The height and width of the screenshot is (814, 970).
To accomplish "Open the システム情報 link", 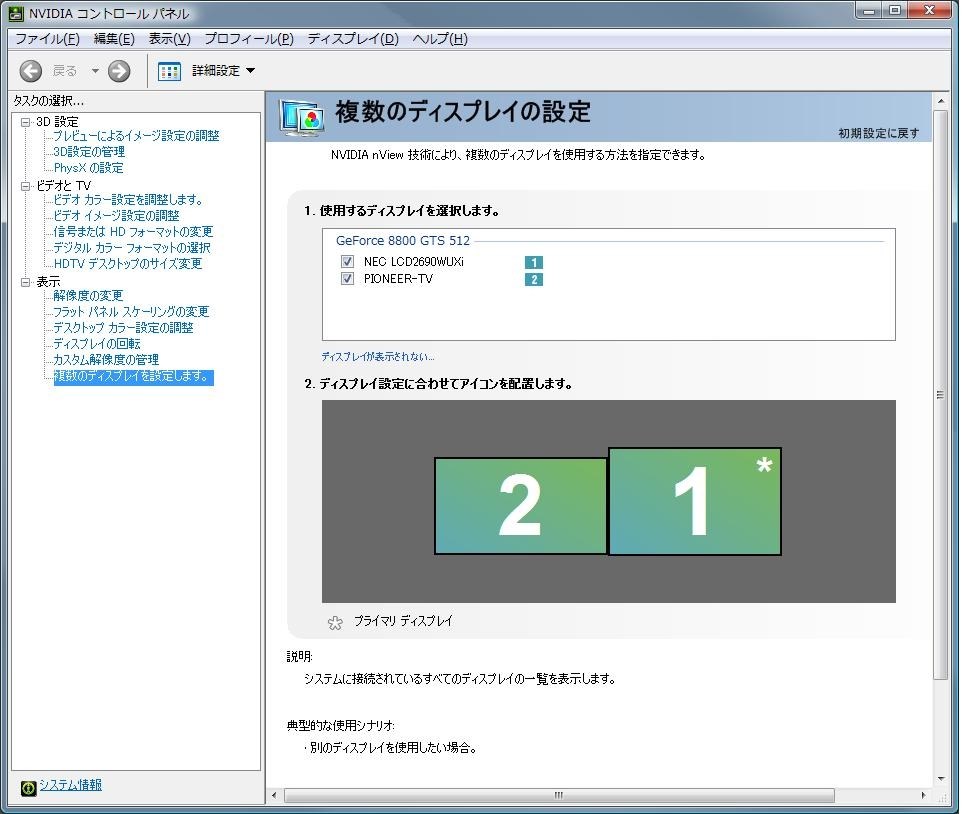I will point(71,785).
